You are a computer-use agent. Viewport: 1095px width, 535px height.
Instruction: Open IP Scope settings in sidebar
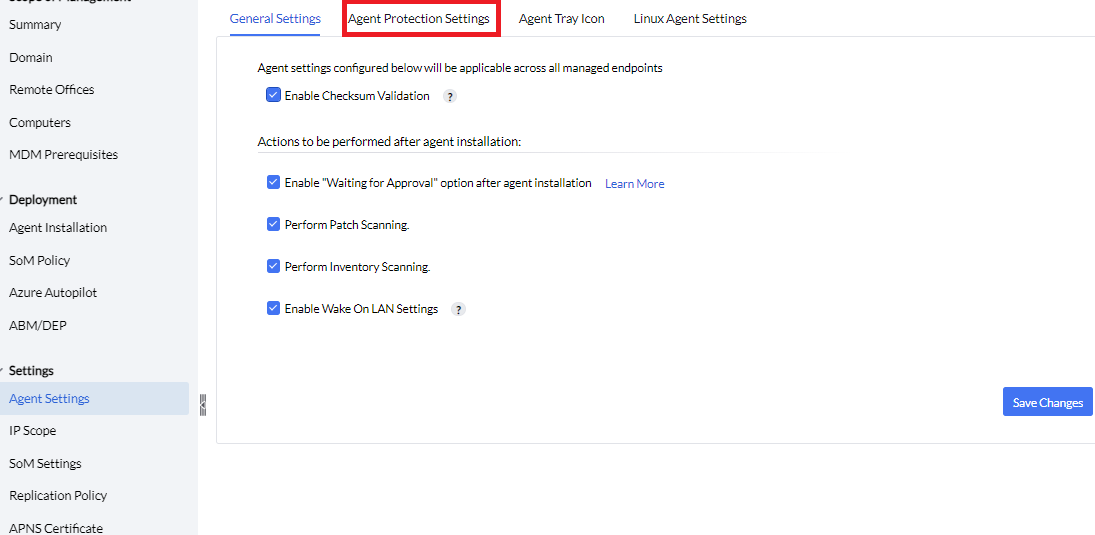click(33, 431)
